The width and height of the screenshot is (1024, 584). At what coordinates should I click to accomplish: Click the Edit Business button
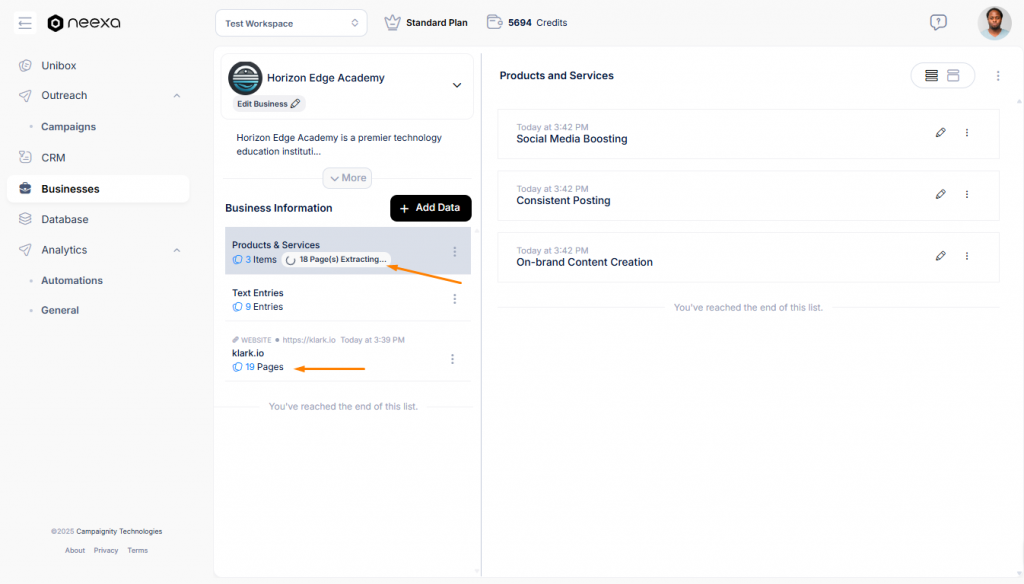(x=268, y=104)
